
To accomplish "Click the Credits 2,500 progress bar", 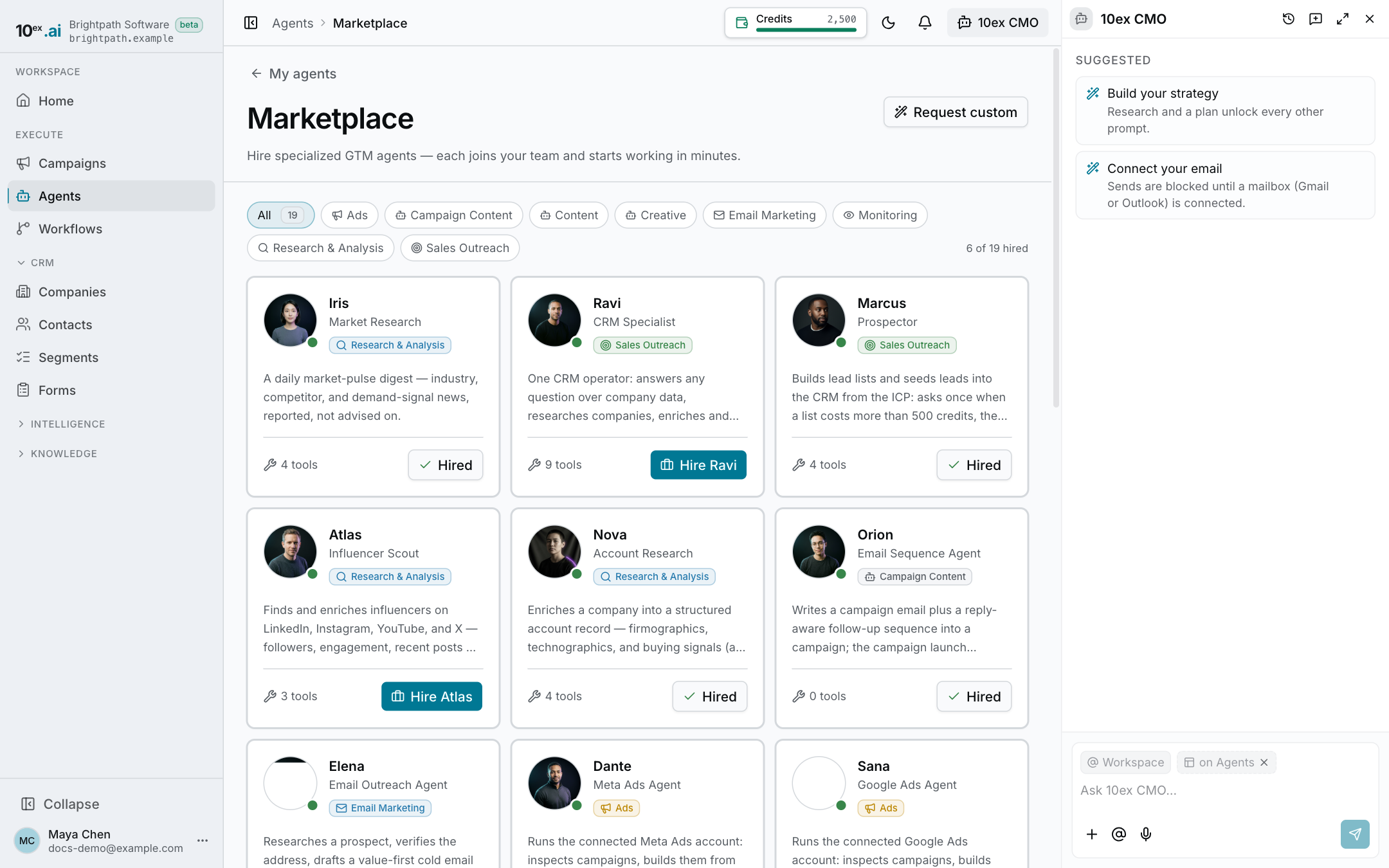I will tap(806, 30).
